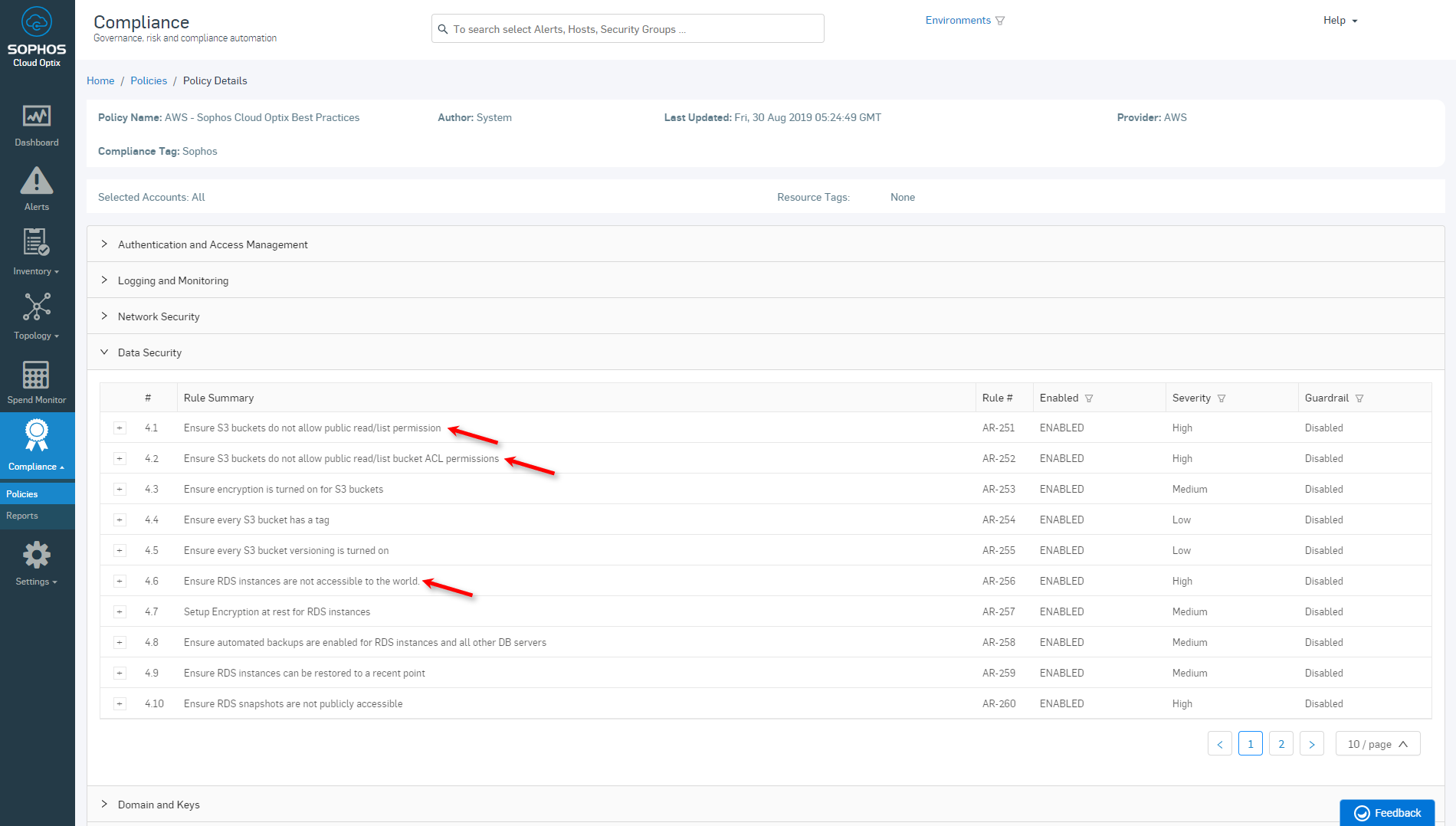Click rule number AR-256 cell
Viewport: 1456px width, 826px height.
coord(999,582)
